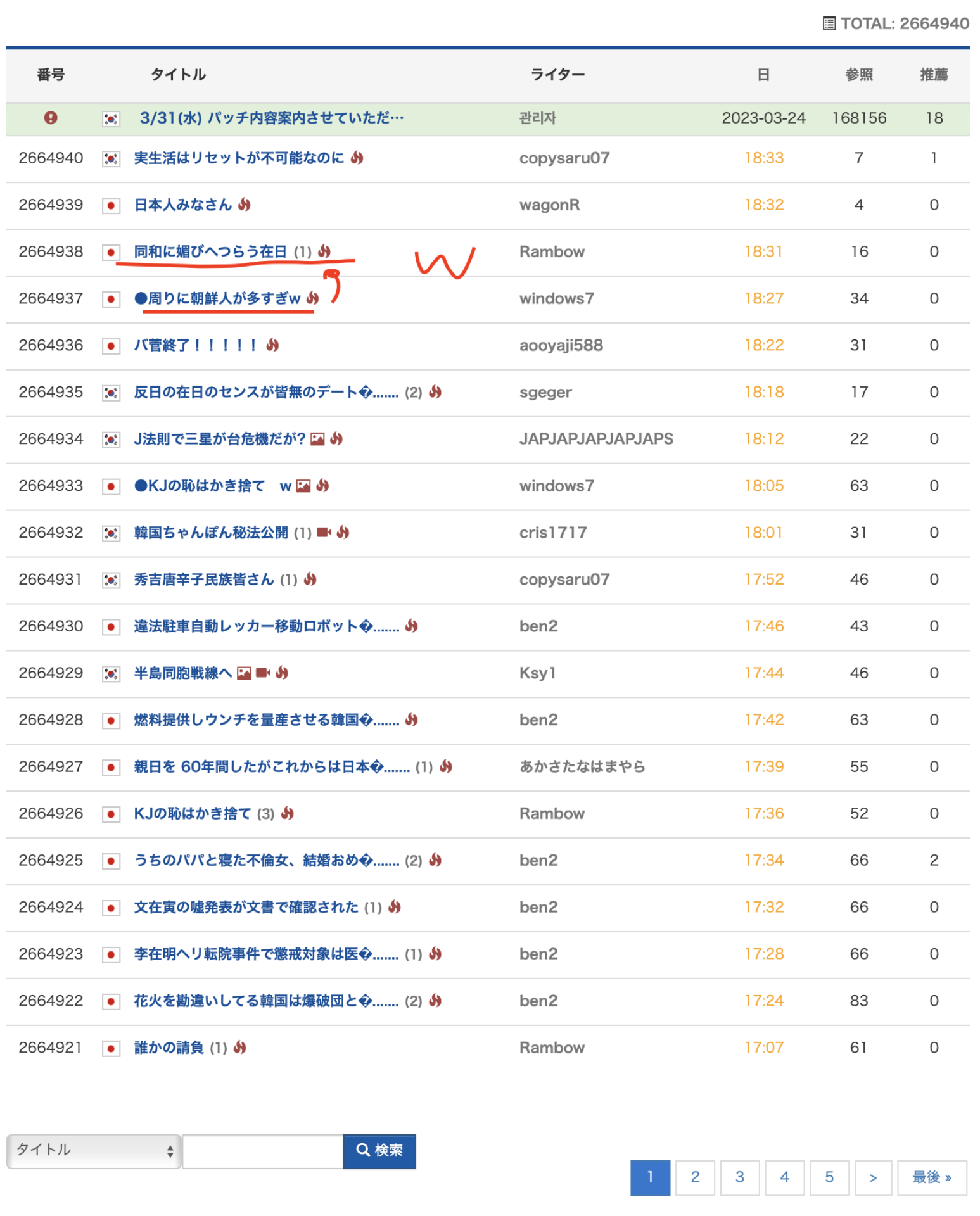
Task: Go to page 2 of the board
Action: (x=695, y=1177)
